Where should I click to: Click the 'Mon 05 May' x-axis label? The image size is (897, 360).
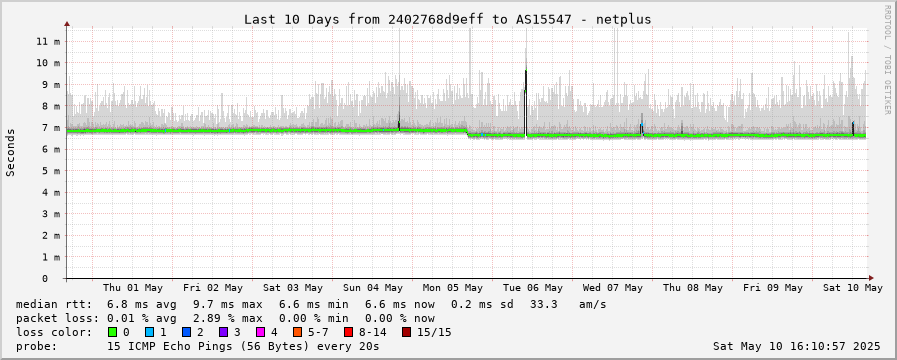click(453, 288)
